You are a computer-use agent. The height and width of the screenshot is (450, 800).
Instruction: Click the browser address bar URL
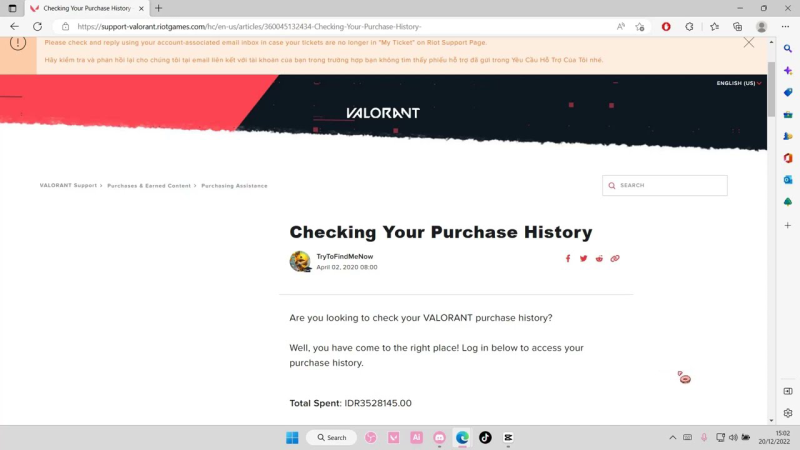coord(249,27)
